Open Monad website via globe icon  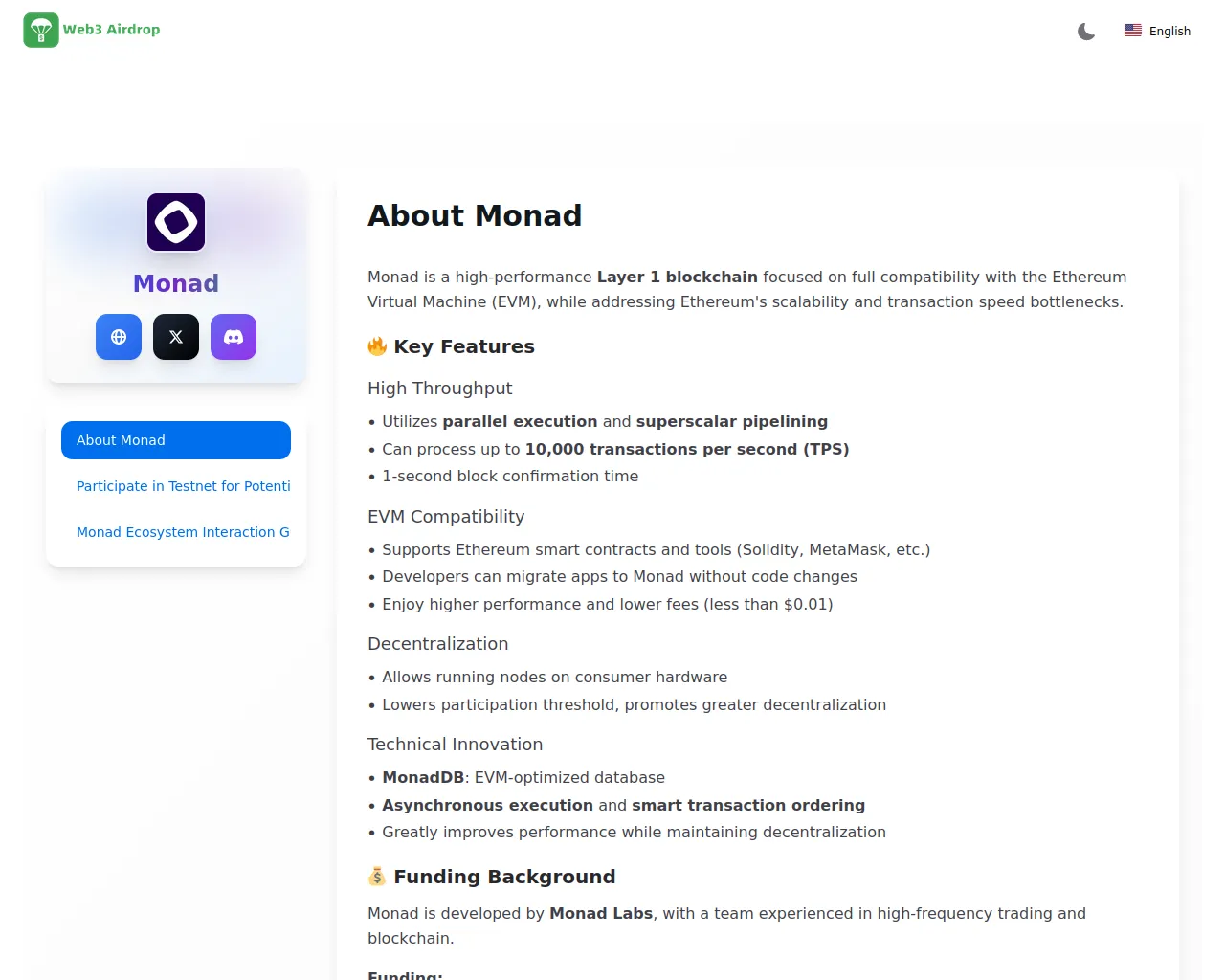(x=119, y=337)
